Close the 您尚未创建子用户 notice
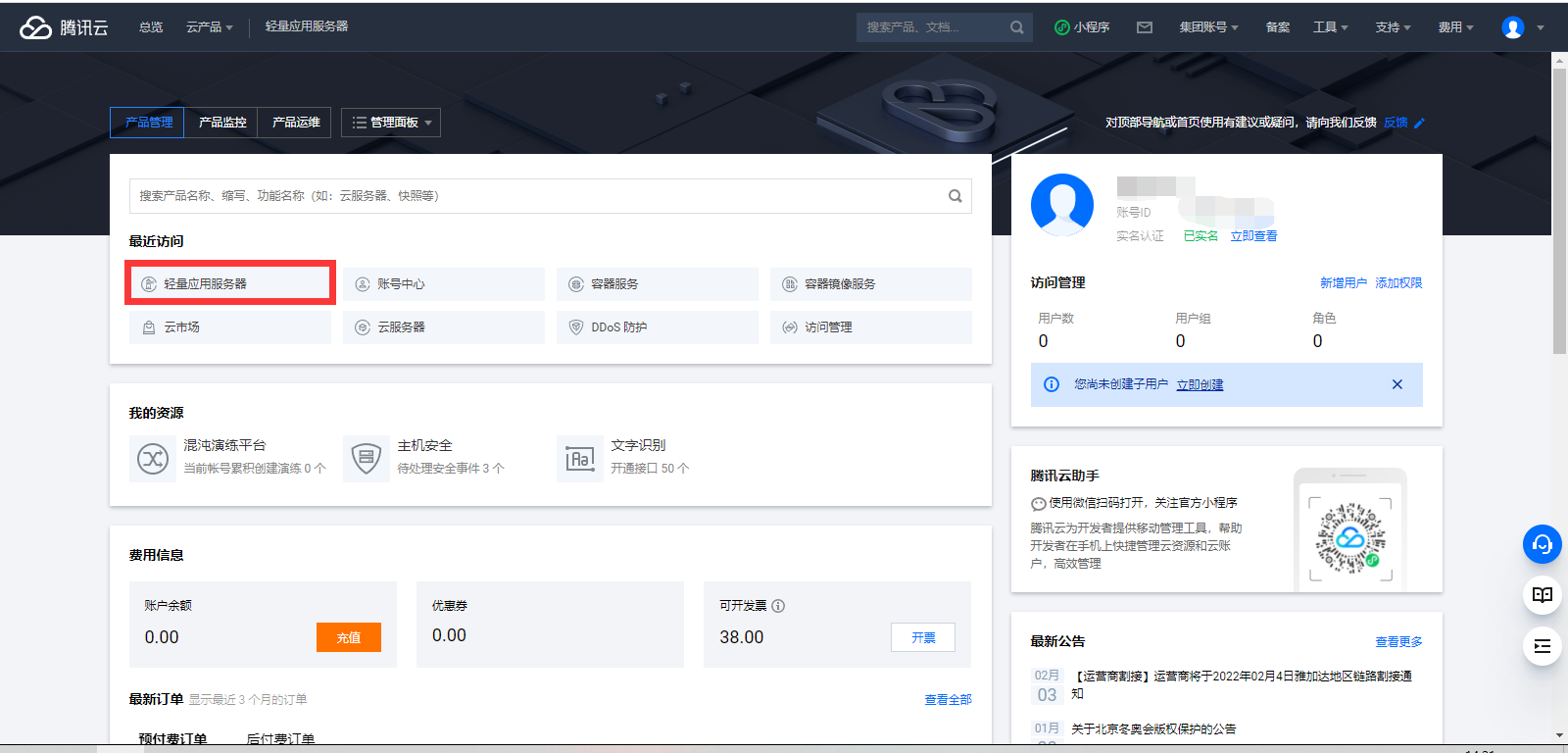Screen dimensions: 1568x753 [1397, 384]
